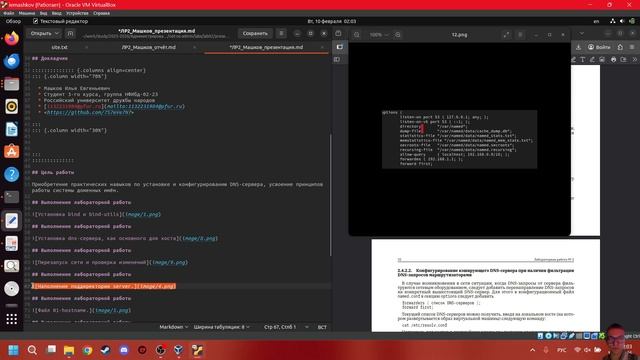Expand more PDF toolbar tools with double chevron
The width and height of the screenshot is (640, 360).
pos(635,60)
